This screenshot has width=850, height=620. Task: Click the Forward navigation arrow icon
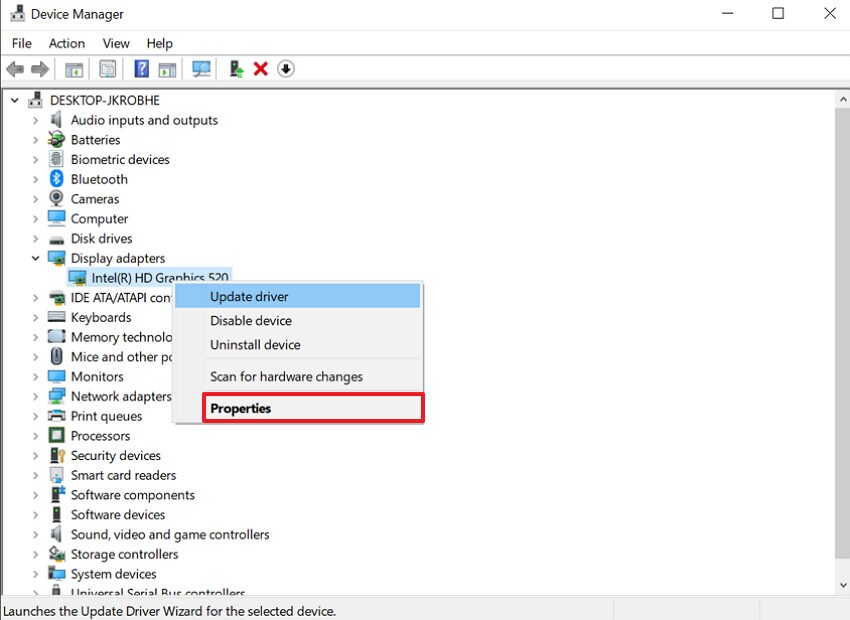tap(38, 68)
